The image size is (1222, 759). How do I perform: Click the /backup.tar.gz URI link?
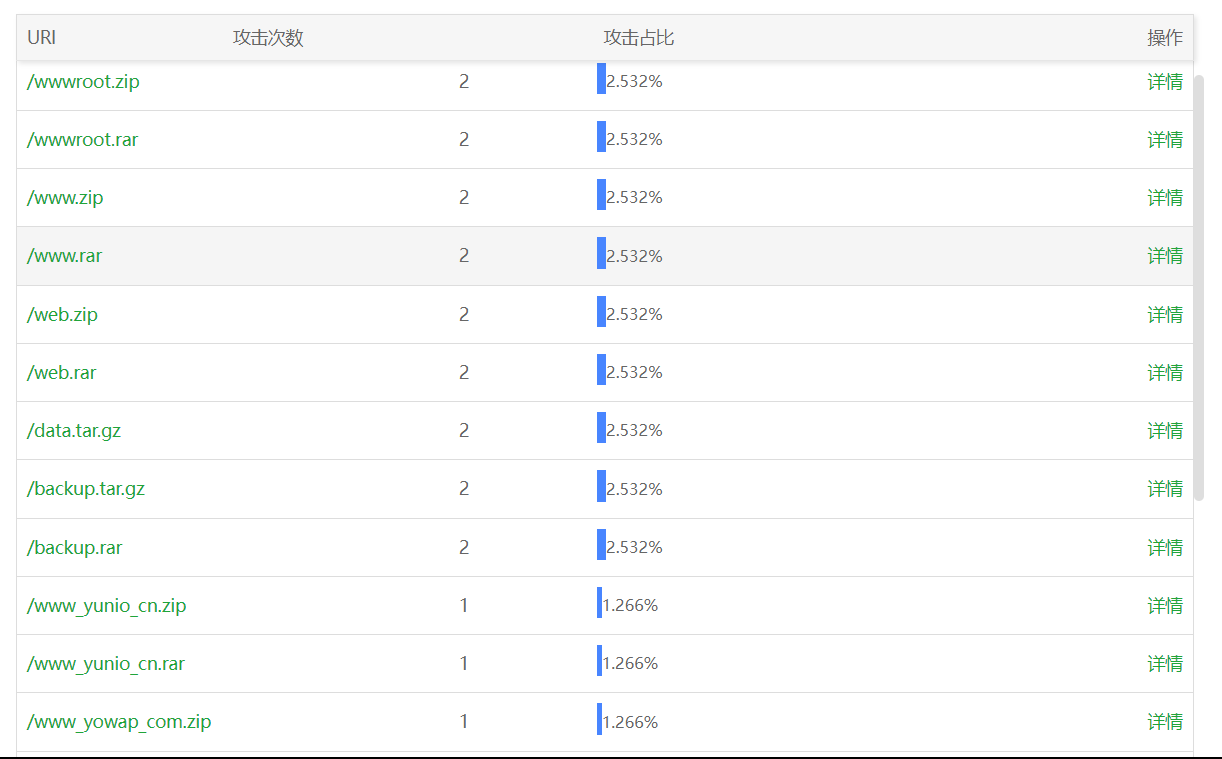86,489
